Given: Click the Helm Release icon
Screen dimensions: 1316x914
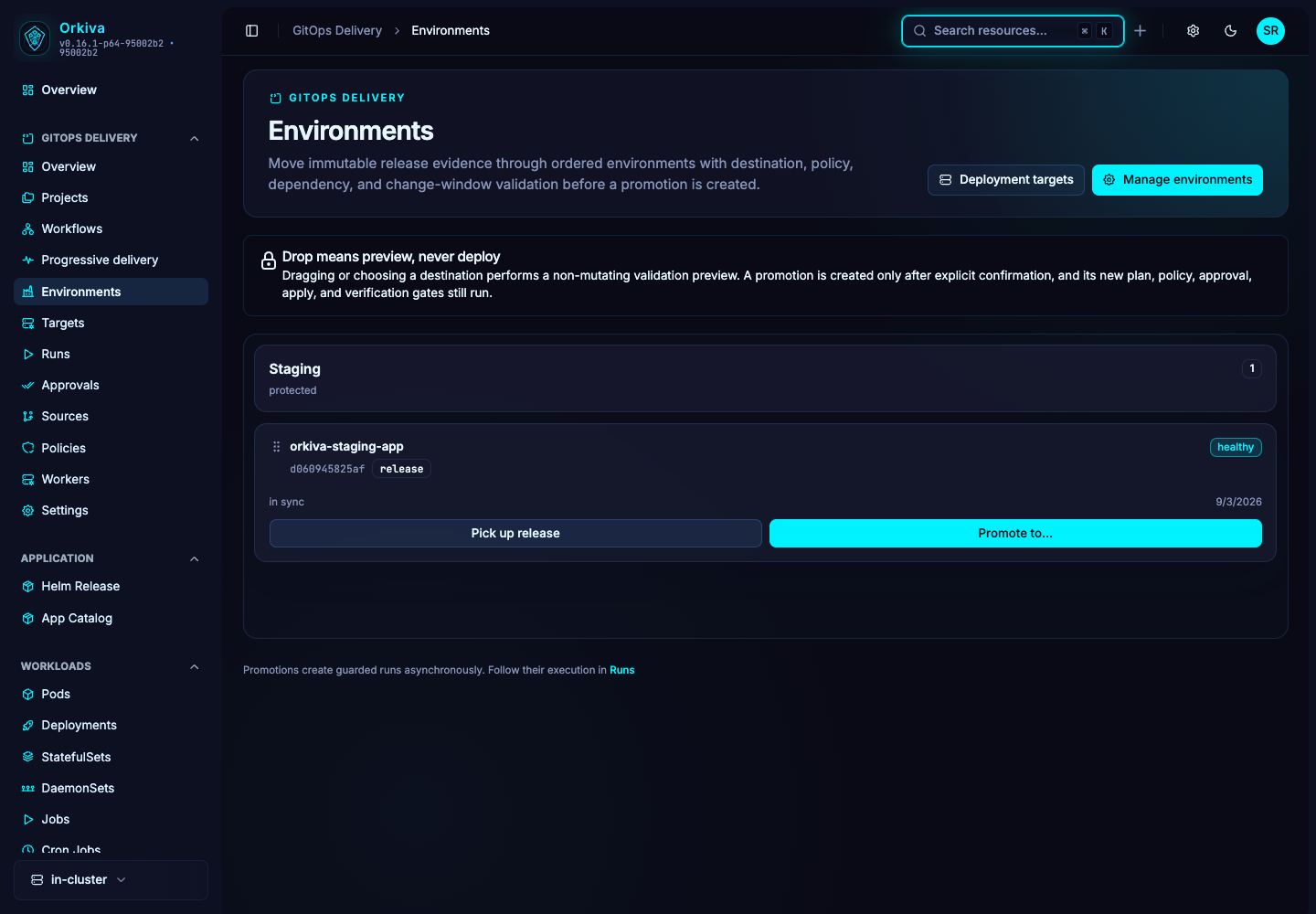Looking at the screenshot, I should pyautogui.click(x=28, y=586).
